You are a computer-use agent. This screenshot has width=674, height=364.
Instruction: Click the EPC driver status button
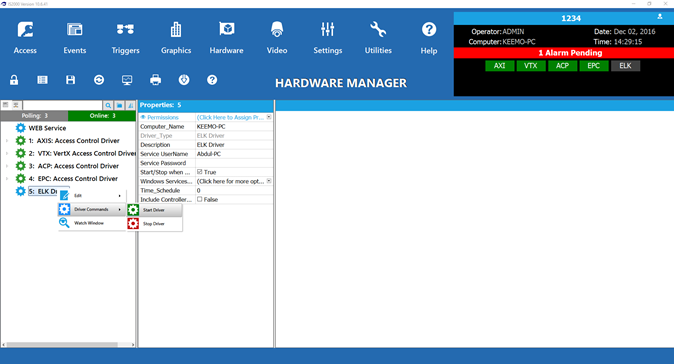[x=594, y=66]
